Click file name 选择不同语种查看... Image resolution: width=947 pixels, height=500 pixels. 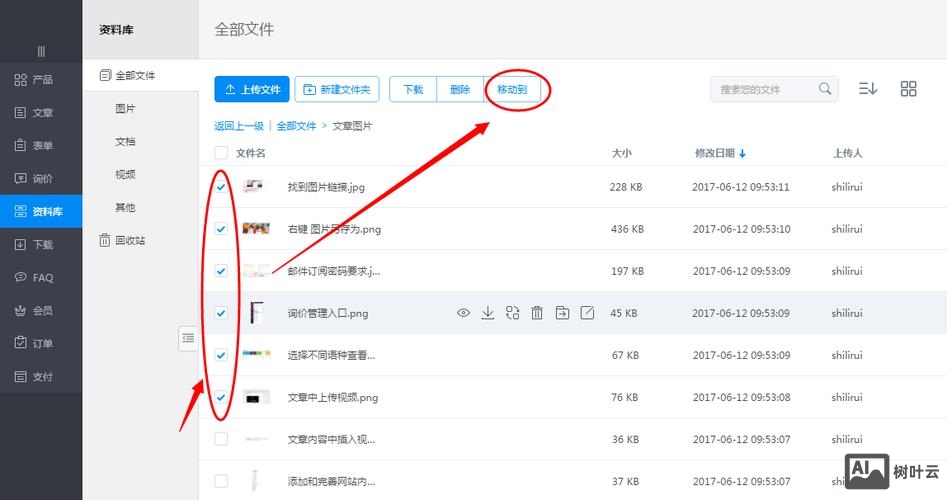331,356
